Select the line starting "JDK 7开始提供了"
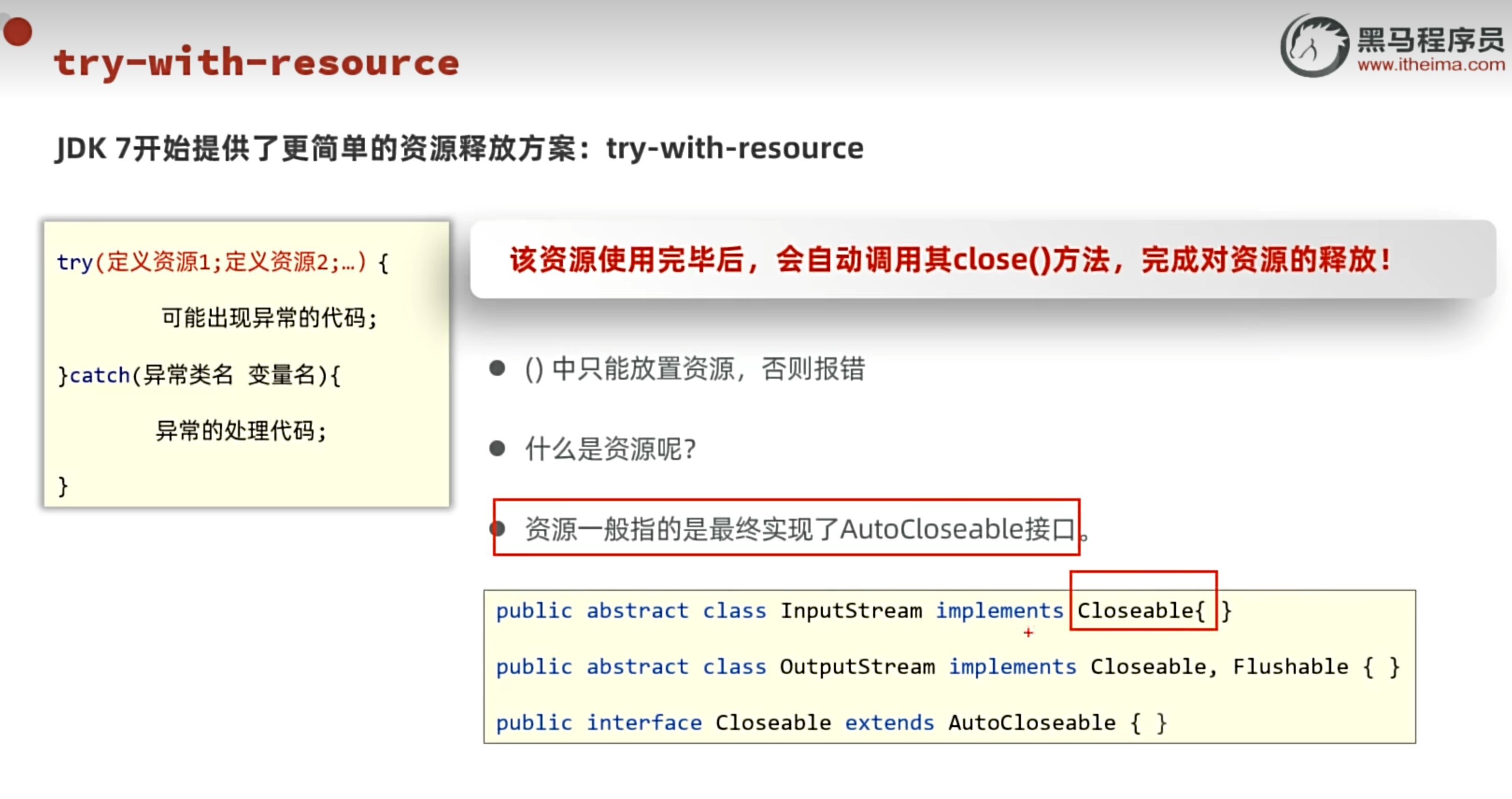The image size is (1512, 799). [x=459, y=148]
